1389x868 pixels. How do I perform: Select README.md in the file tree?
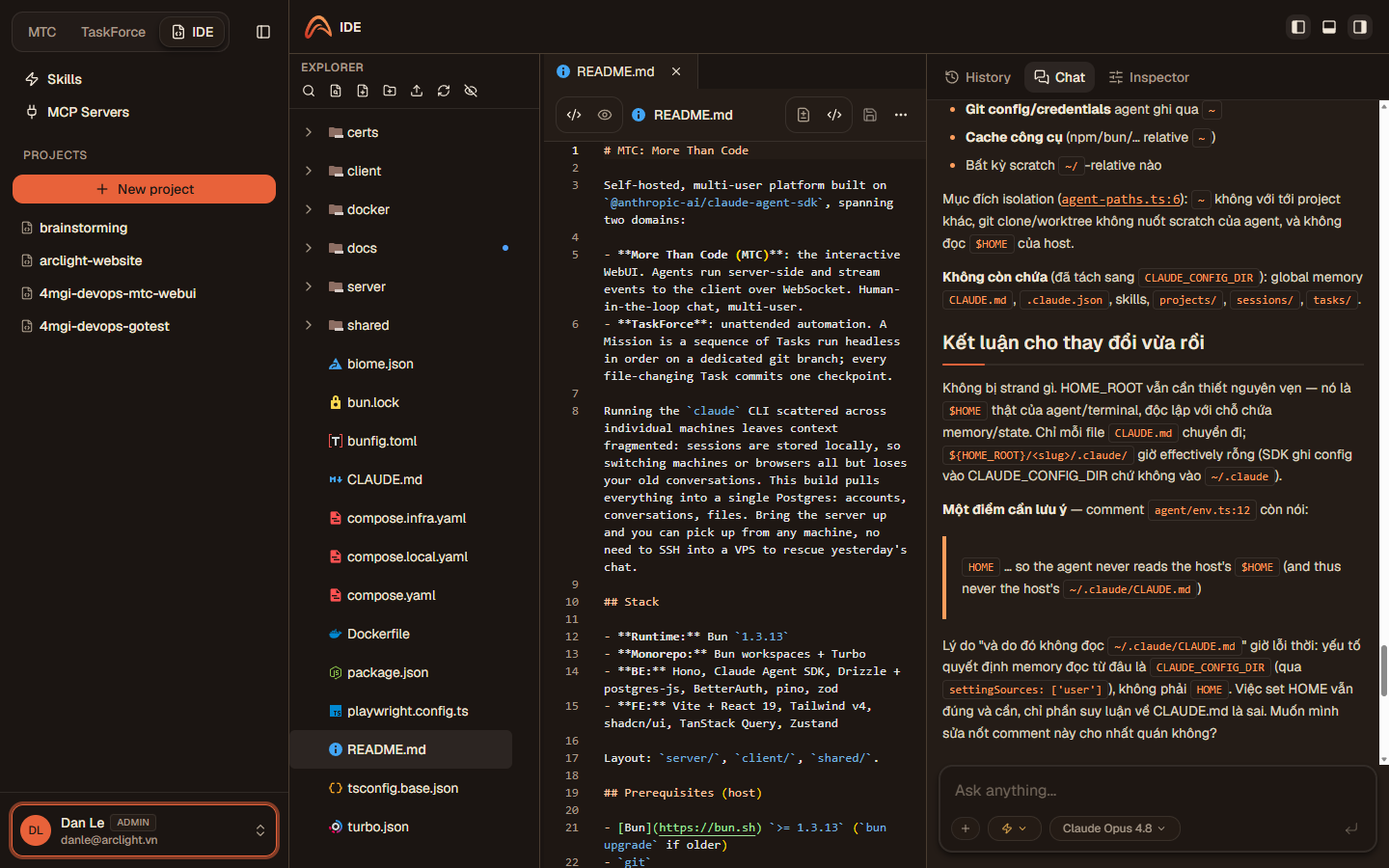[400, 749]
